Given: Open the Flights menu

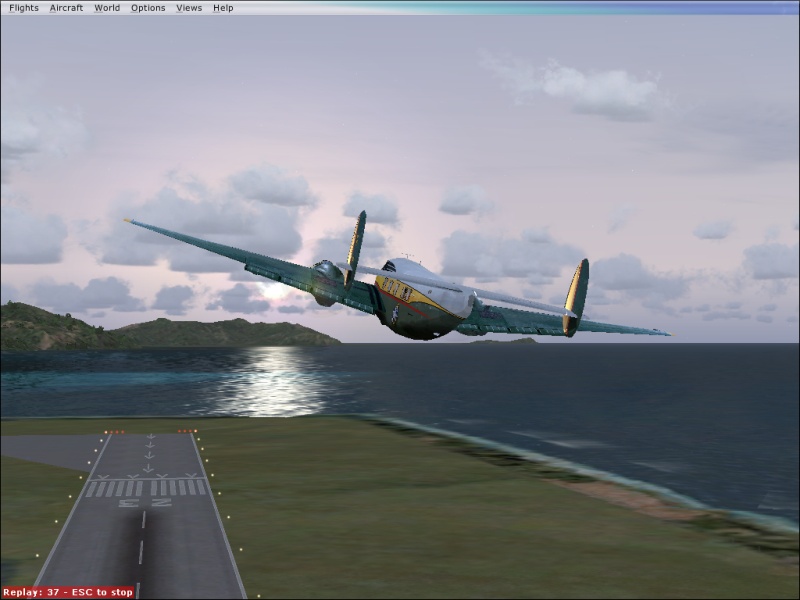Looking at the screenshot, I should point(23,8).
